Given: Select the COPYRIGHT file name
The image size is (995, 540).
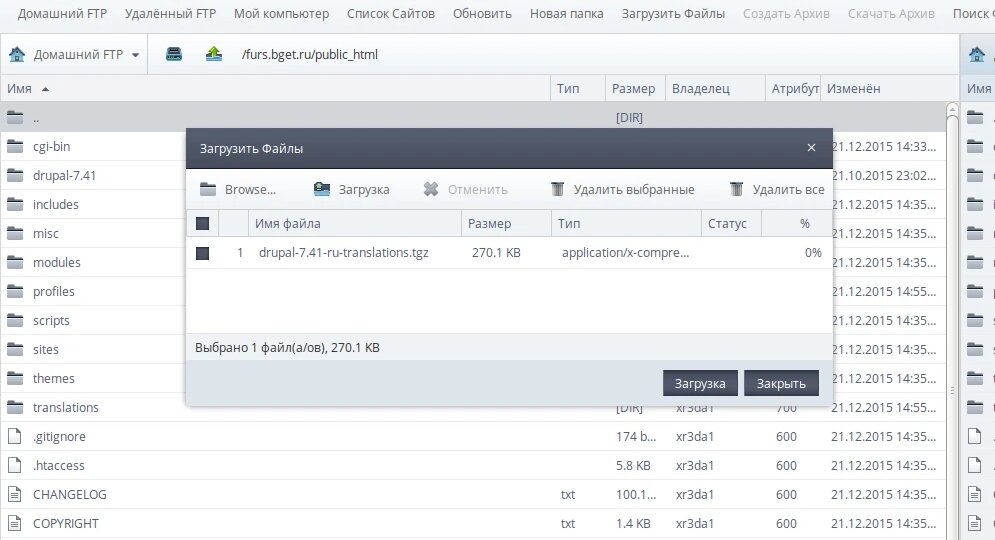Looking at the screenshot, I should point(66,524).
